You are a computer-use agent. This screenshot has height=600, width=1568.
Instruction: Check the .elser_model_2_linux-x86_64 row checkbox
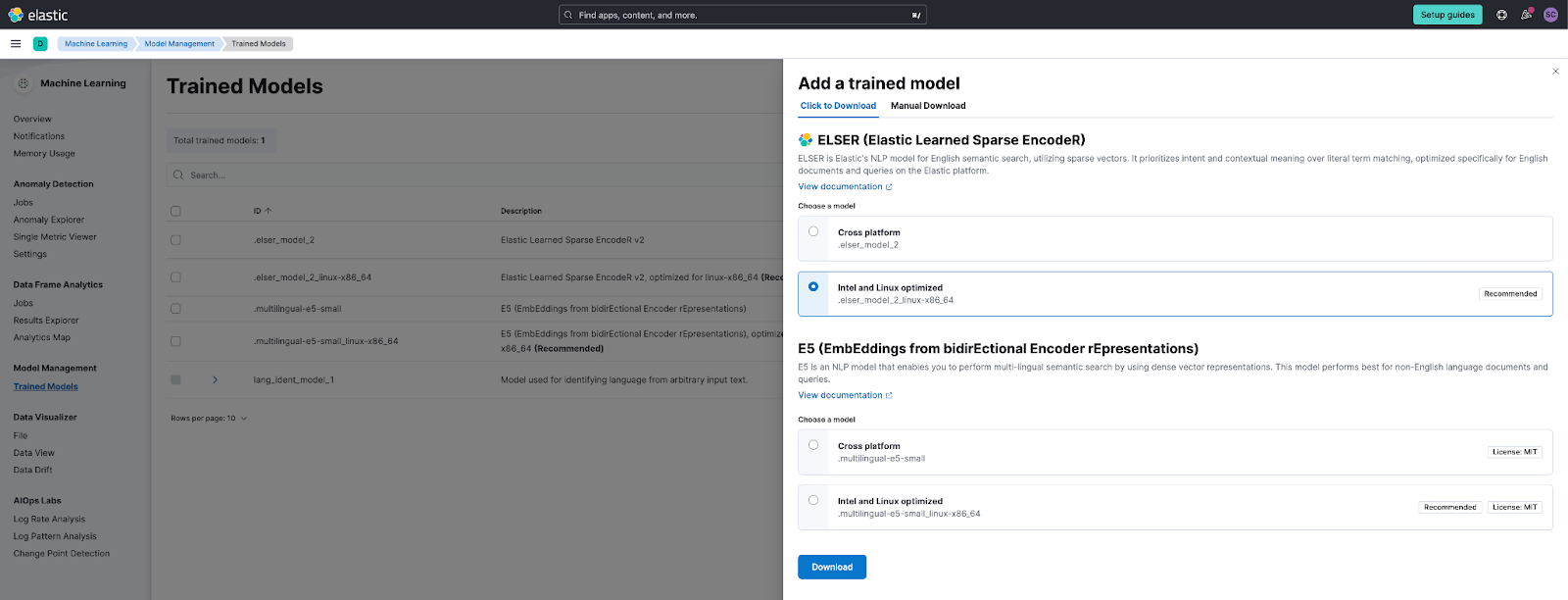tap(175, 277)
